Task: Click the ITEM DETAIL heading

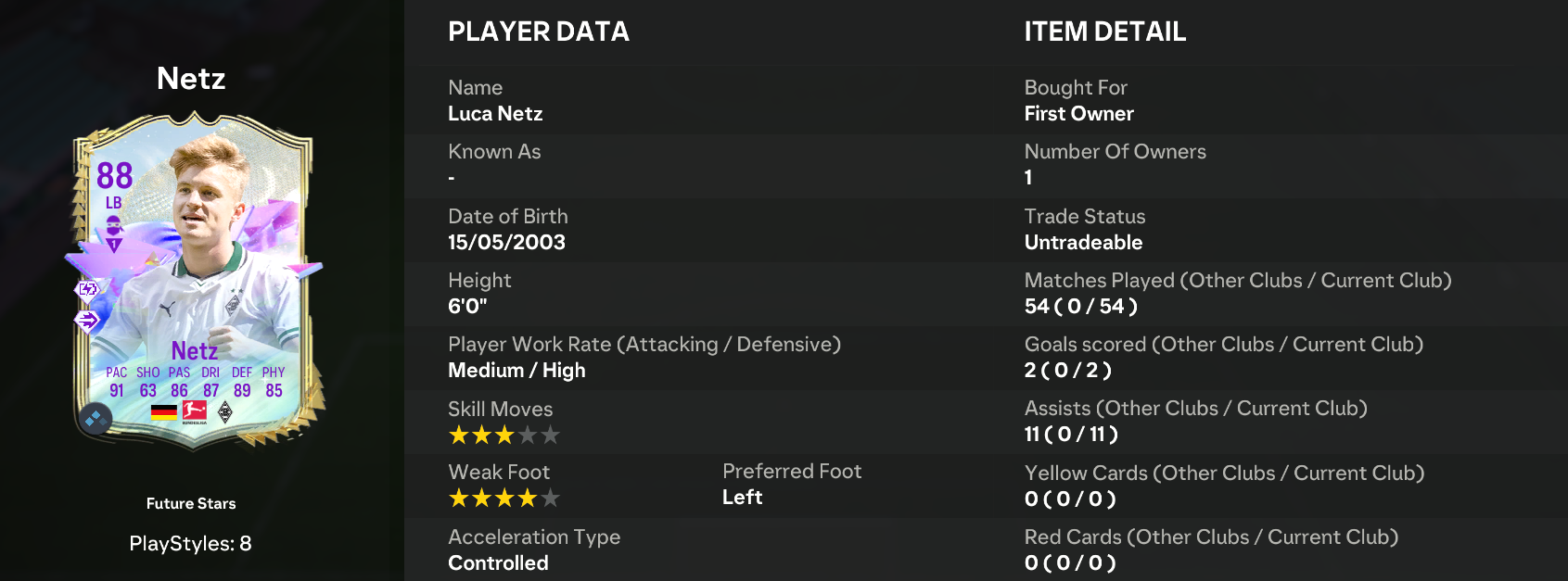Action: tap(1105, 32)
